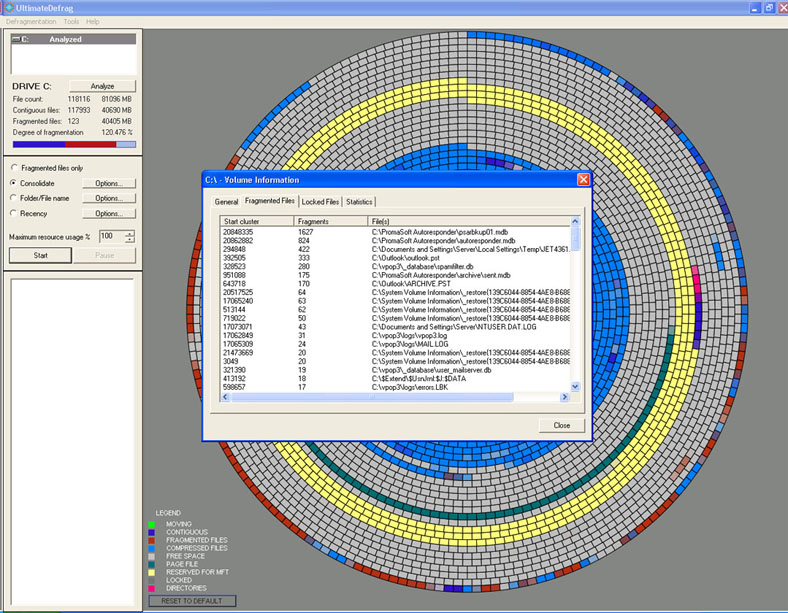The height and width of the screenshot is (613, 788).
Task: Start the defragmentation
Action: (x=40, y=255)
